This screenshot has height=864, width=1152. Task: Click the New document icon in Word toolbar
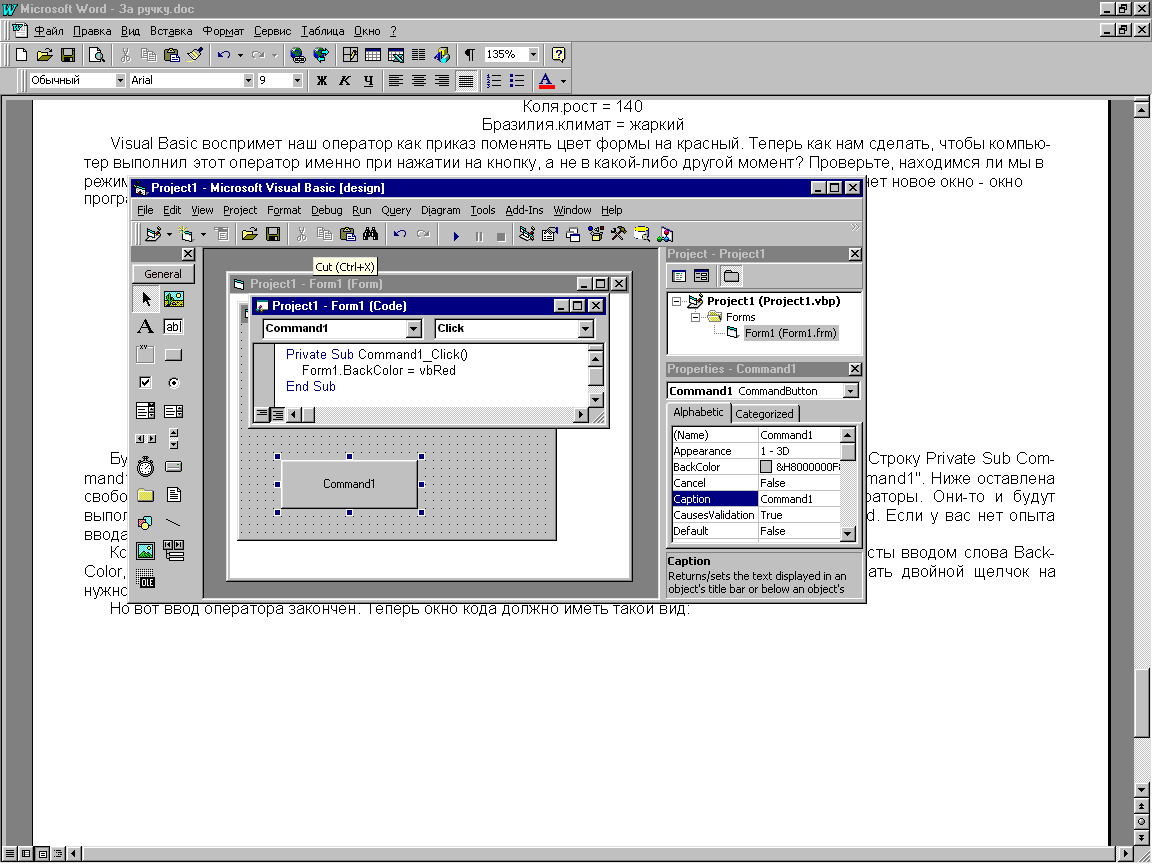[x=21, y=55]
